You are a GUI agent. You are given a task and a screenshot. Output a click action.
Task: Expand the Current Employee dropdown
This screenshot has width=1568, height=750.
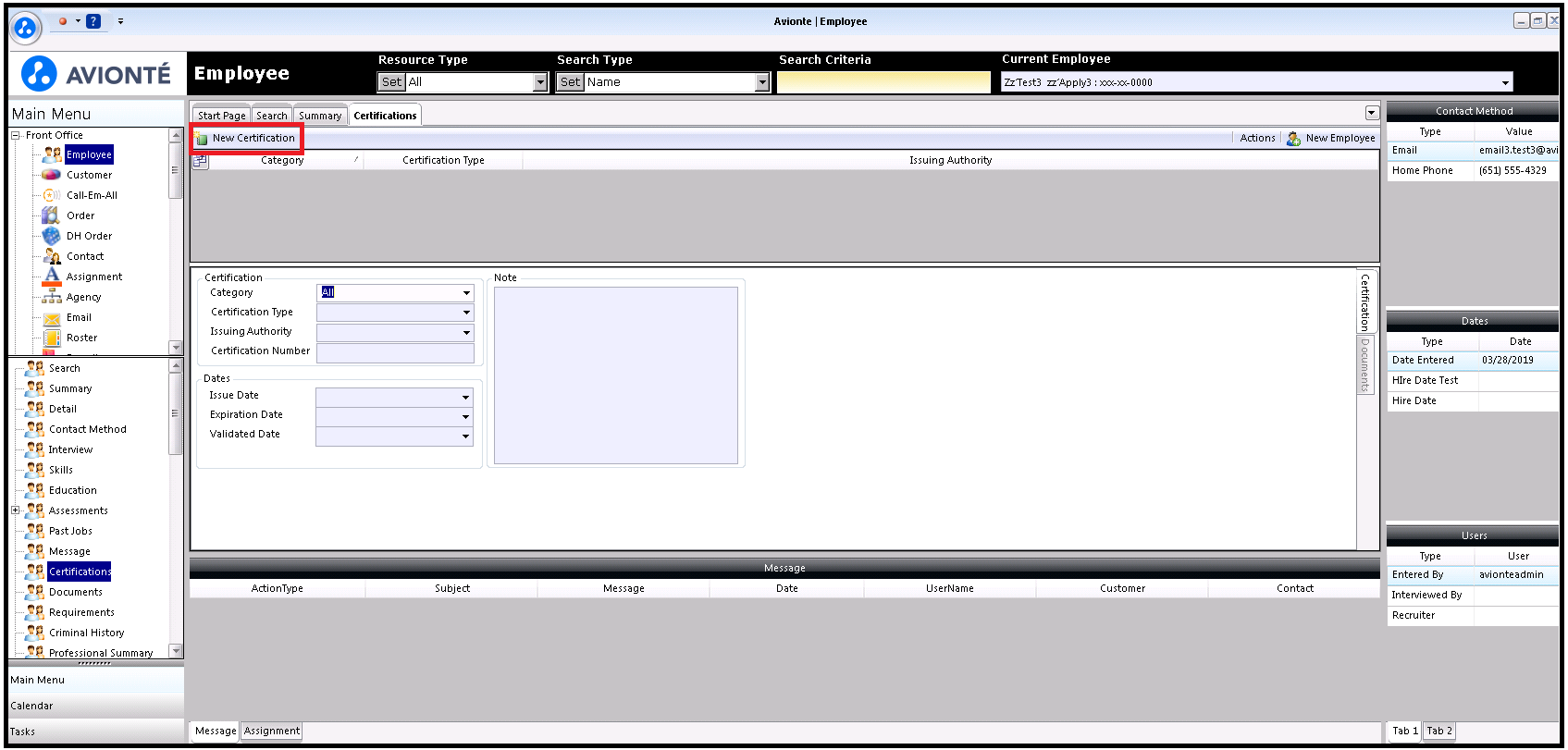coord(1506,82)
